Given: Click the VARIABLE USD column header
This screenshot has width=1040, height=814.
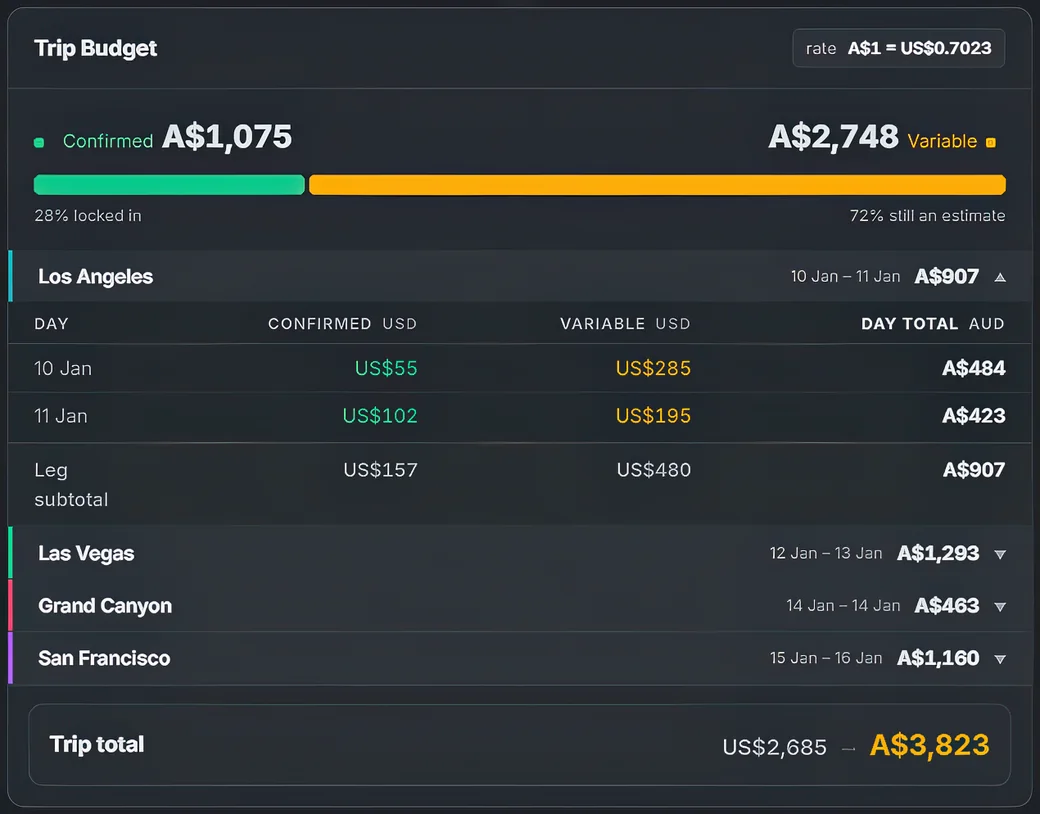Looking at the screenshot, I should click(625, 324).
